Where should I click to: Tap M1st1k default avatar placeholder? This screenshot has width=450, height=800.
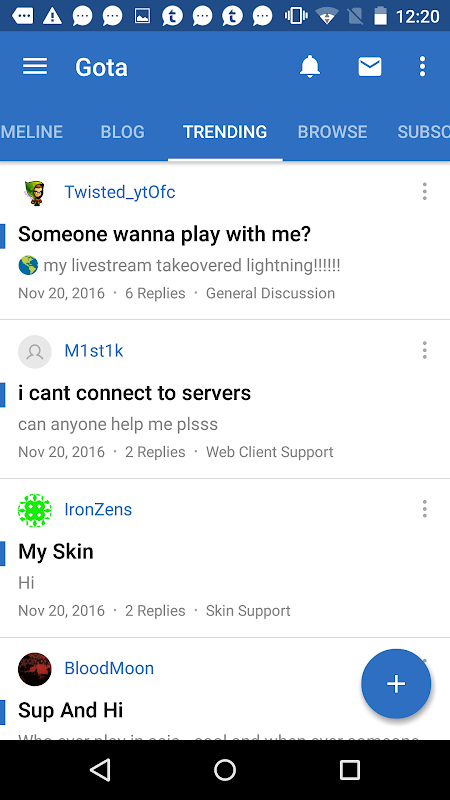[35, 352]
